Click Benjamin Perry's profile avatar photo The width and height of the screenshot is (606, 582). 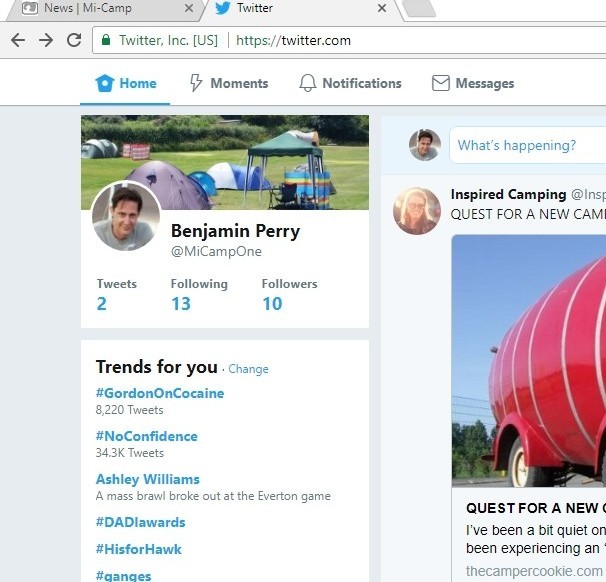click(x=126, y=216)
